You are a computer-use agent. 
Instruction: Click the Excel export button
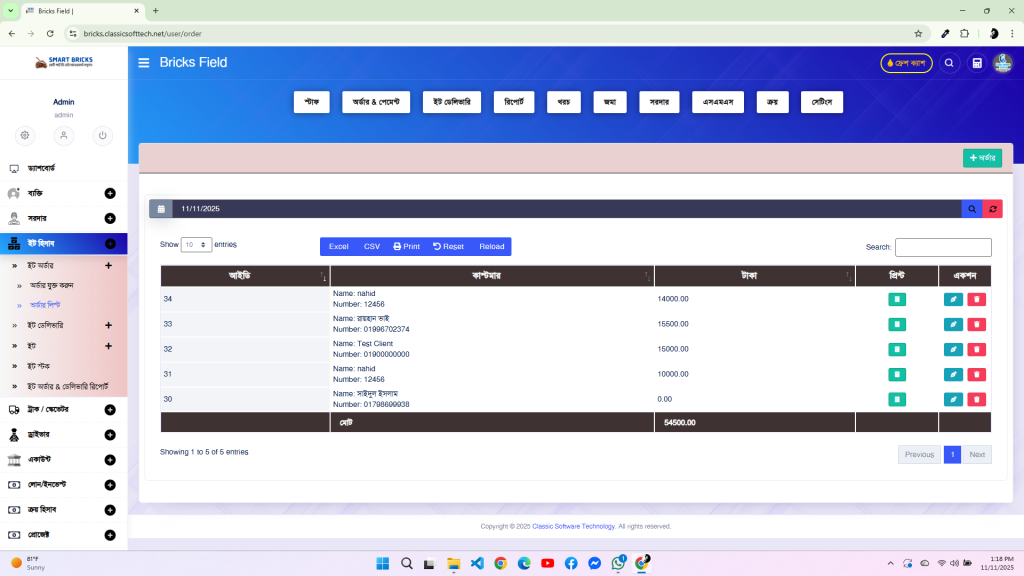coord(338,246)
